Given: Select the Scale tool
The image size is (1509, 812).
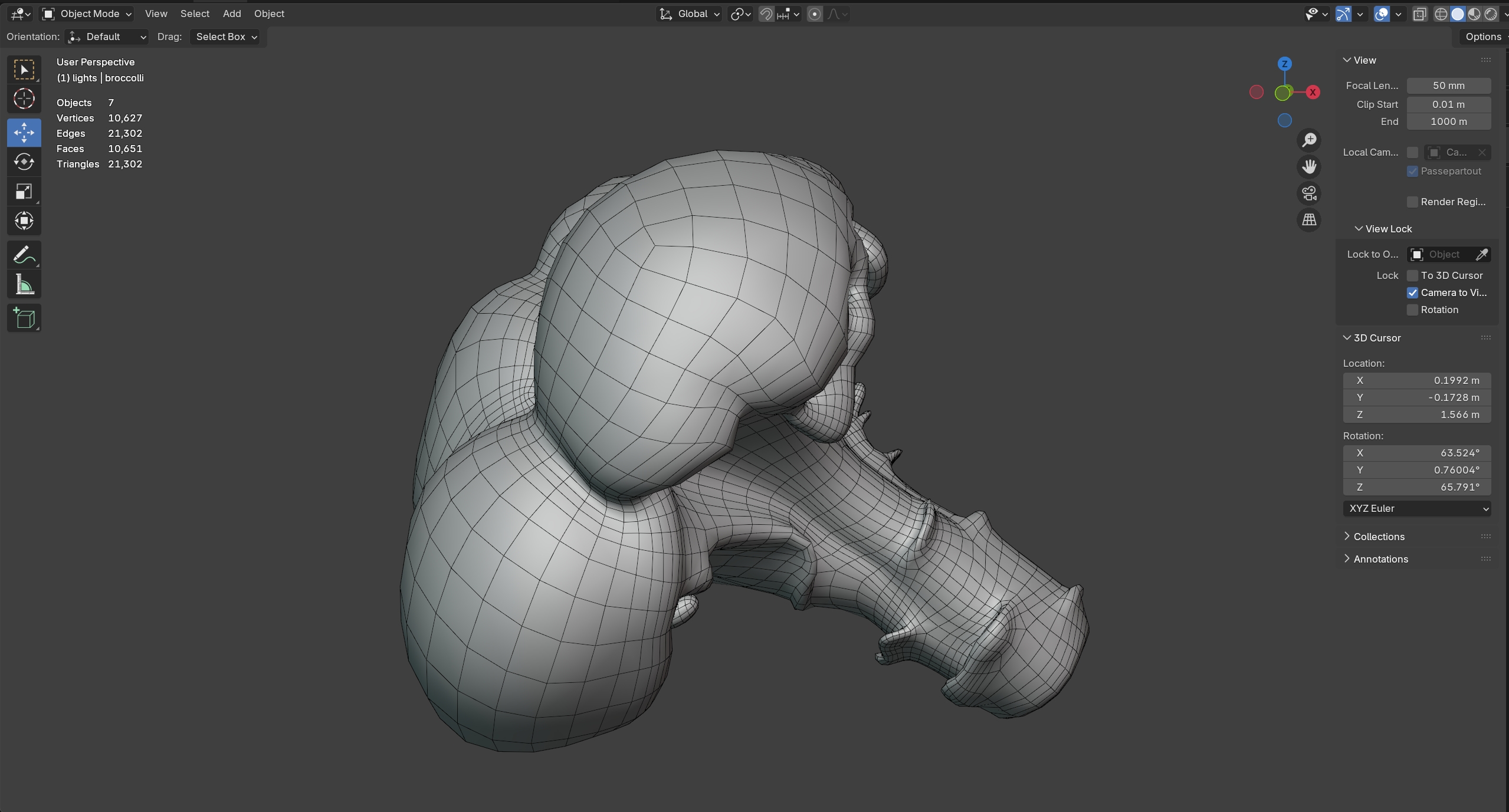Looking at the screenshot, I should click(24, 192).
